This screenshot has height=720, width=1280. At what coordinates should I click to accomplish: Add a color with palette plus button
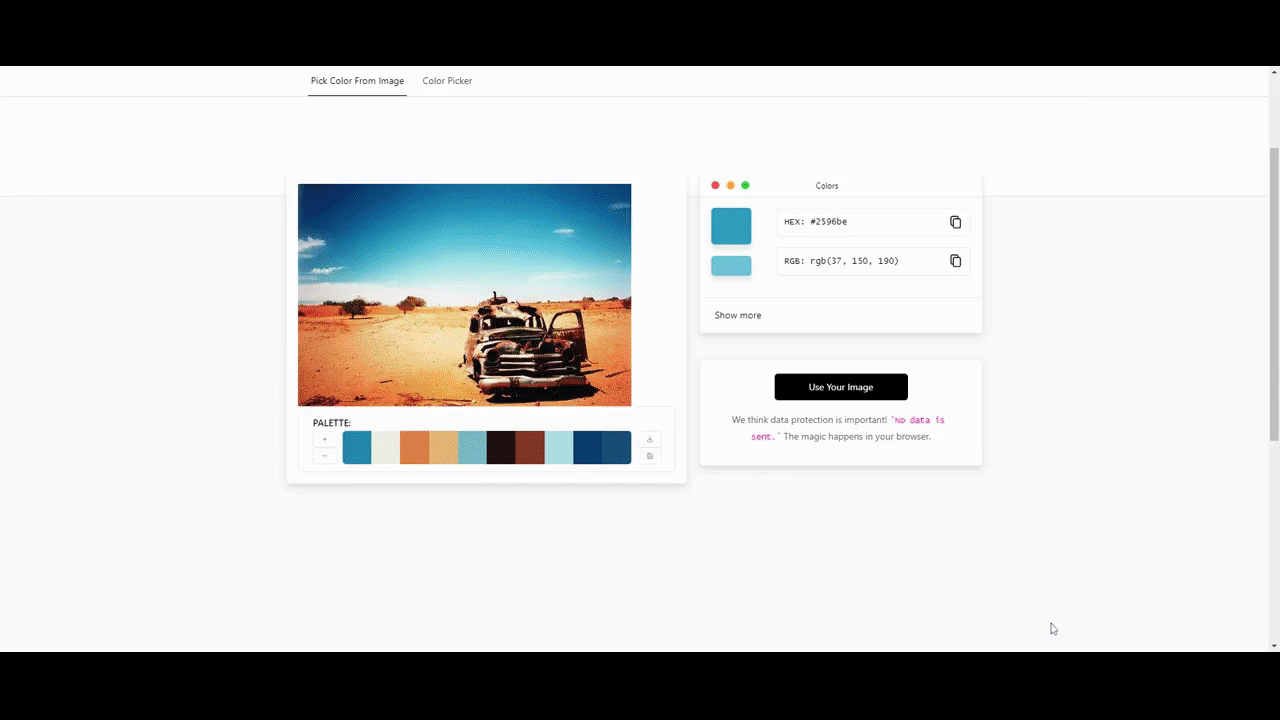(x=324, y=439)
